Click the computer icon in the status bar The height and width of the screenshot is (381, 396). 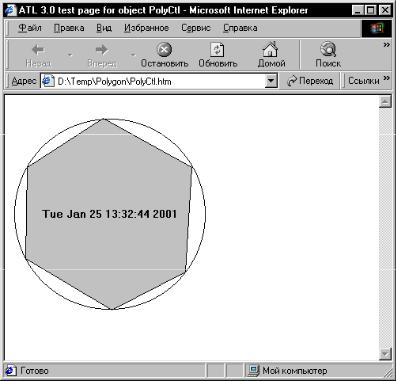pyautogui.click(x=254, y=370)
